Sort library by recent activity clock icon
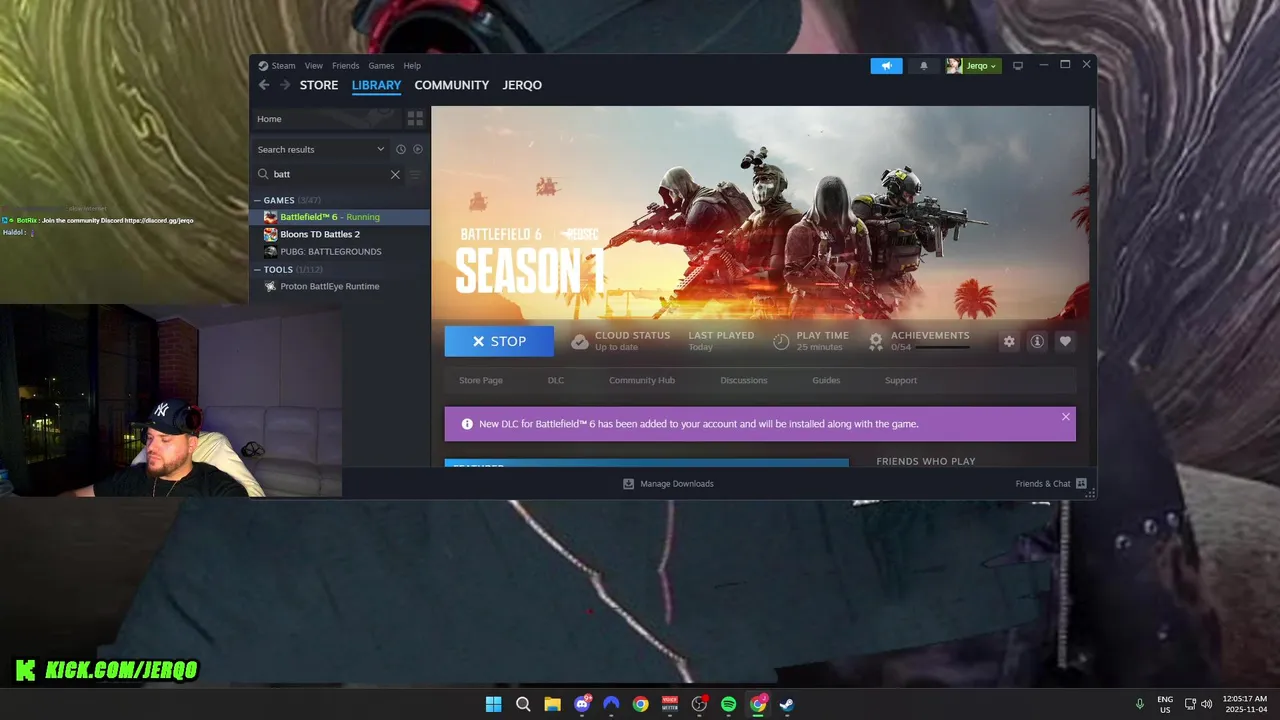The width and height of the screenshot is (1280, 720). 401,149
